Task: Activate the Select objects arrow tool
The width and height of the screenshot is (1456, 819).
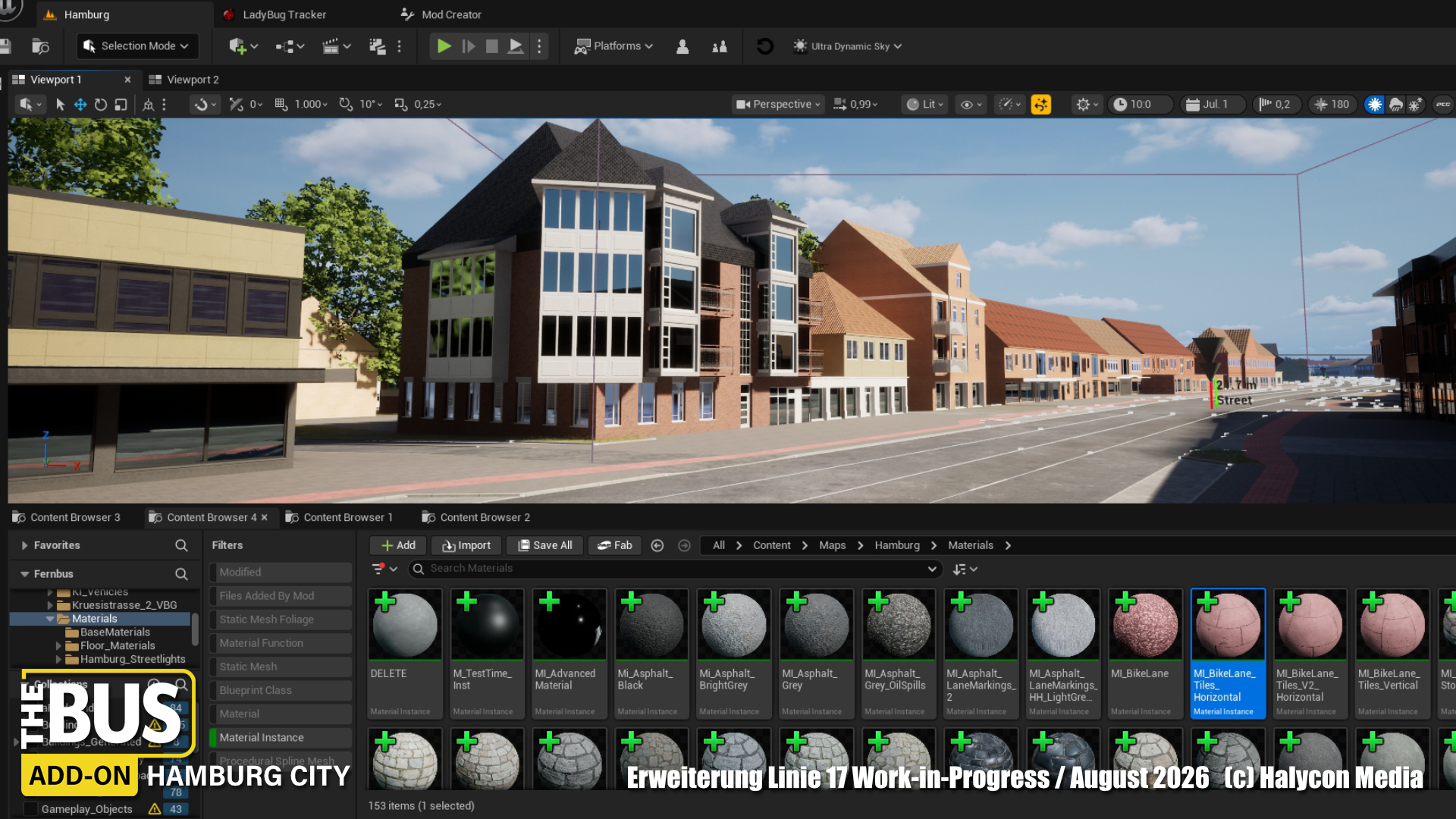Action: (x=61, y=105)
